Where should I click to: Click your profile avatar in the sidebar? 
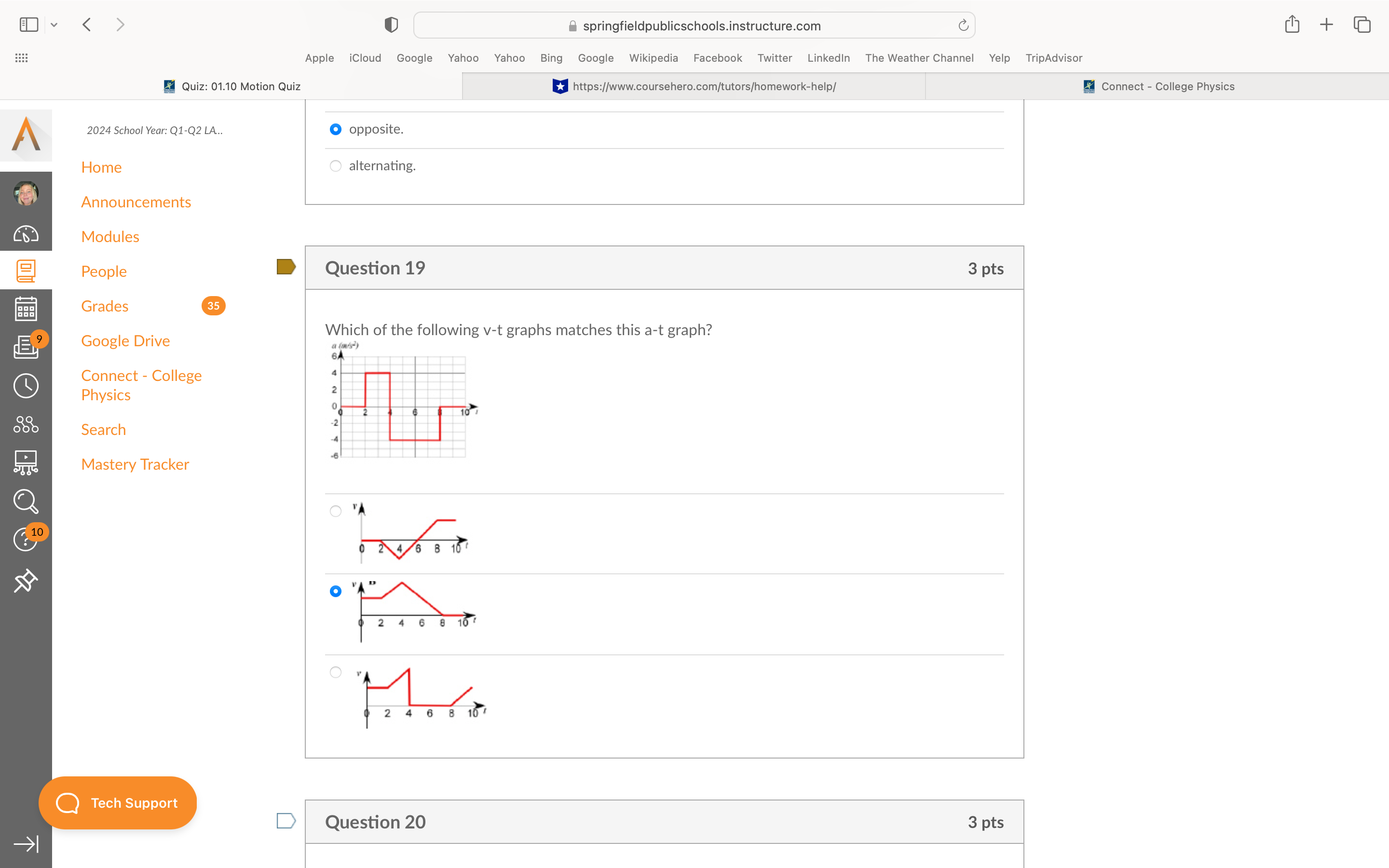pyautogui.click(x=26, y=193)
